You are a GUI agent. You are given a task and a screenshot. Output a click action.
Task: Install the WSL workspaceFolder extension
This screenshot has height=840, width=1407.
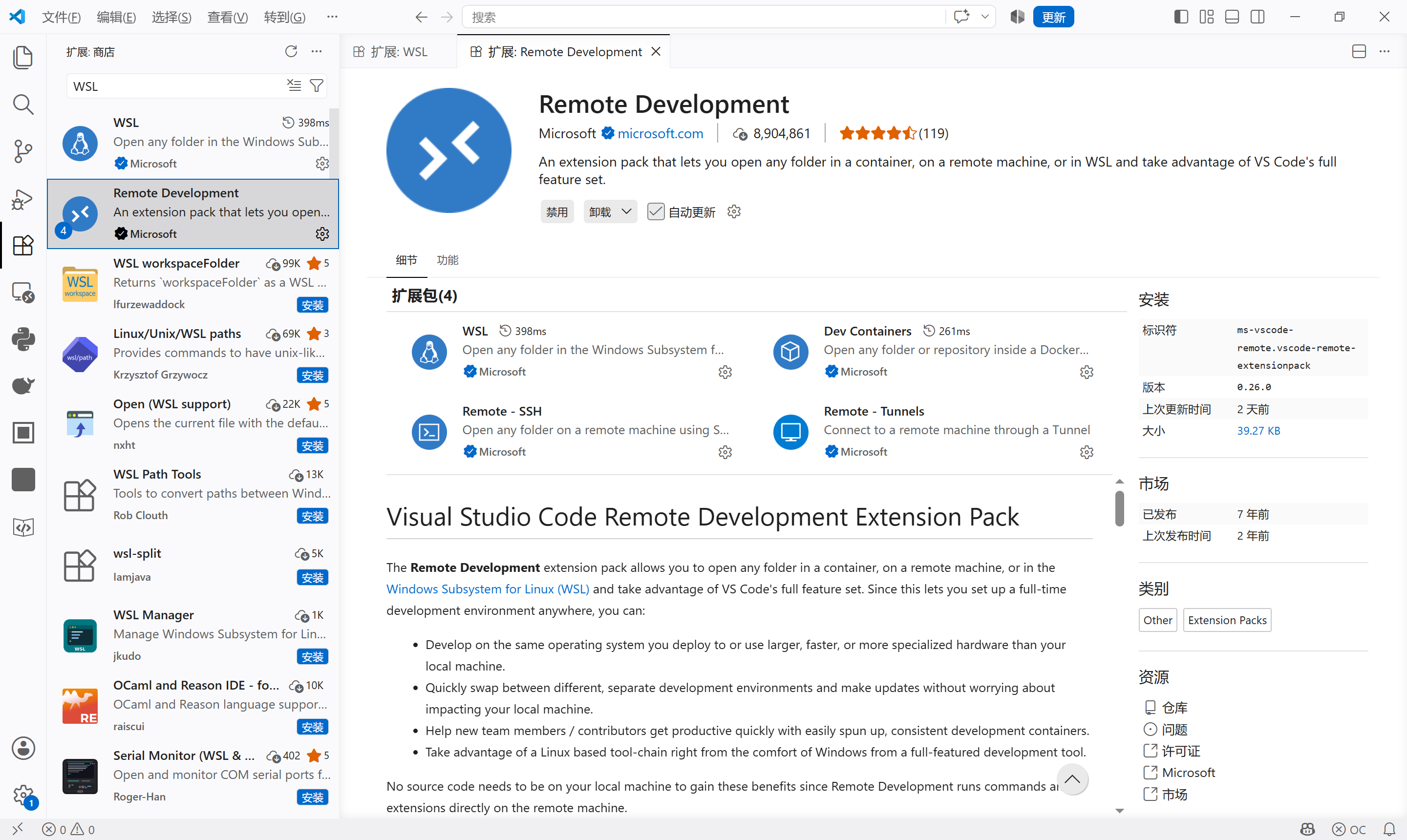pyautogui.click(x=313, y=305)
